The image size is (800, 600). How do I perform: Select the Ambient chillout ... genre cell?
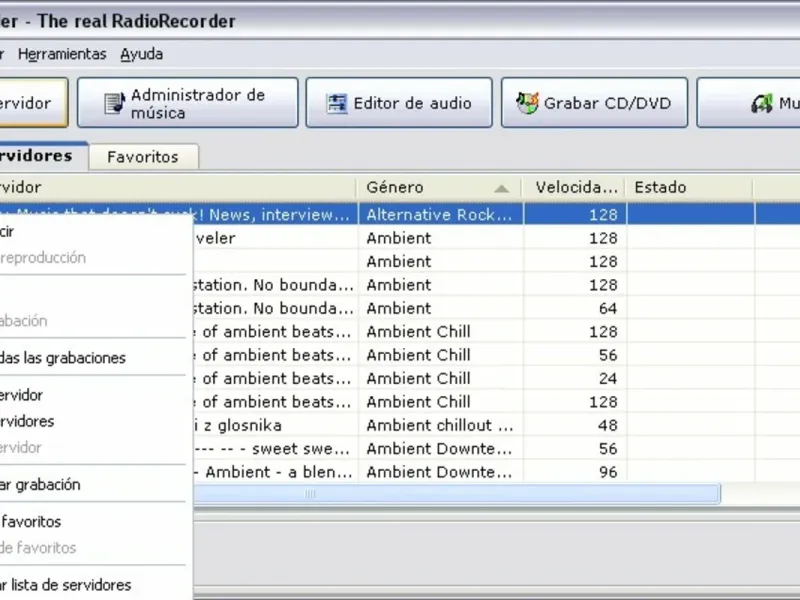440,425
